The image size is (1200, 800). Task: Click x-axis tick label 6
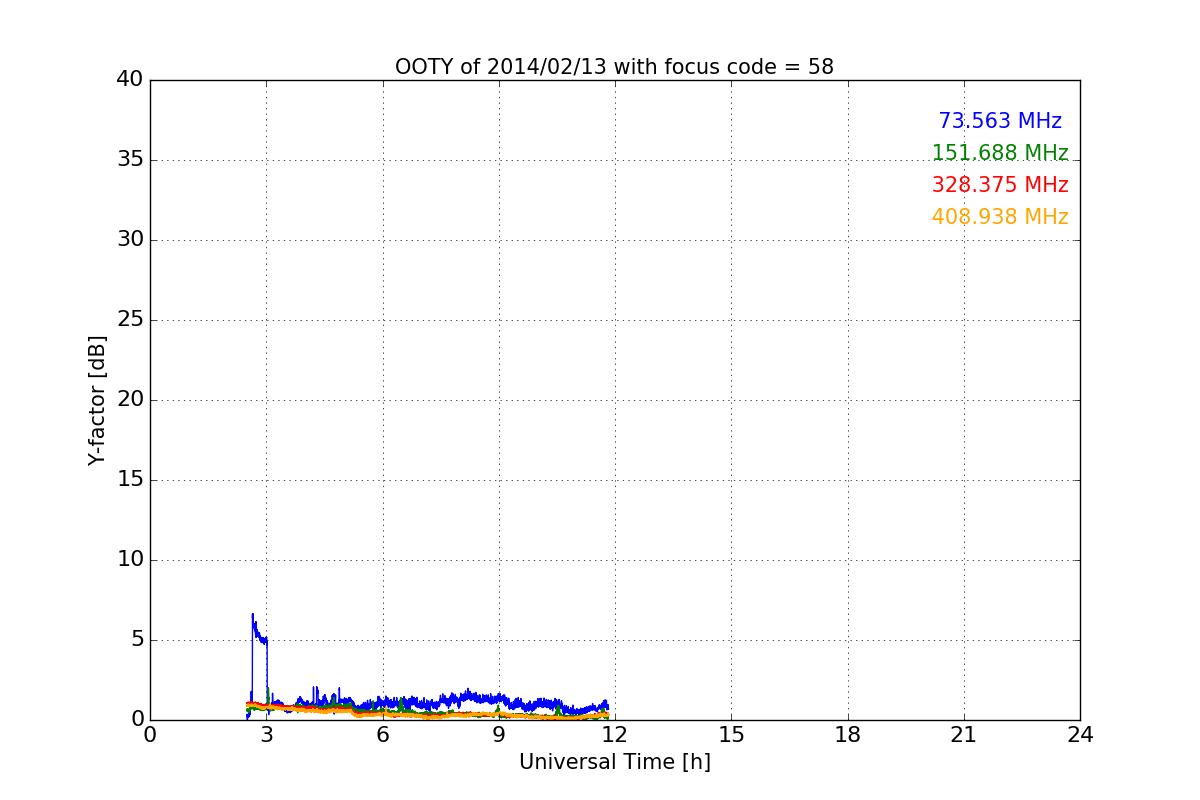[x=382, y=735]
